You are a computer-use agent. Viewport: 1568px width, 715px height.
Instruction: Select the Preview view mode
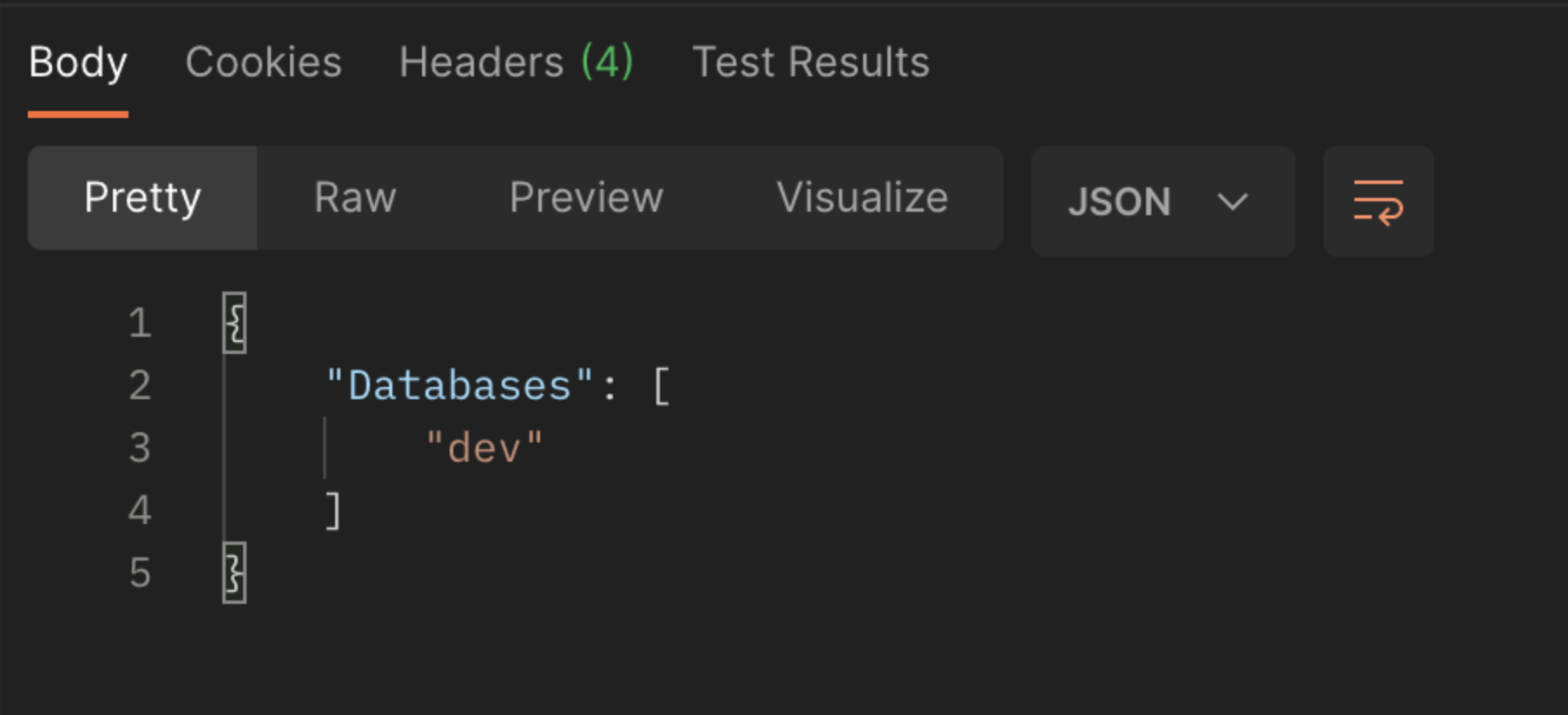coord(586,198)
